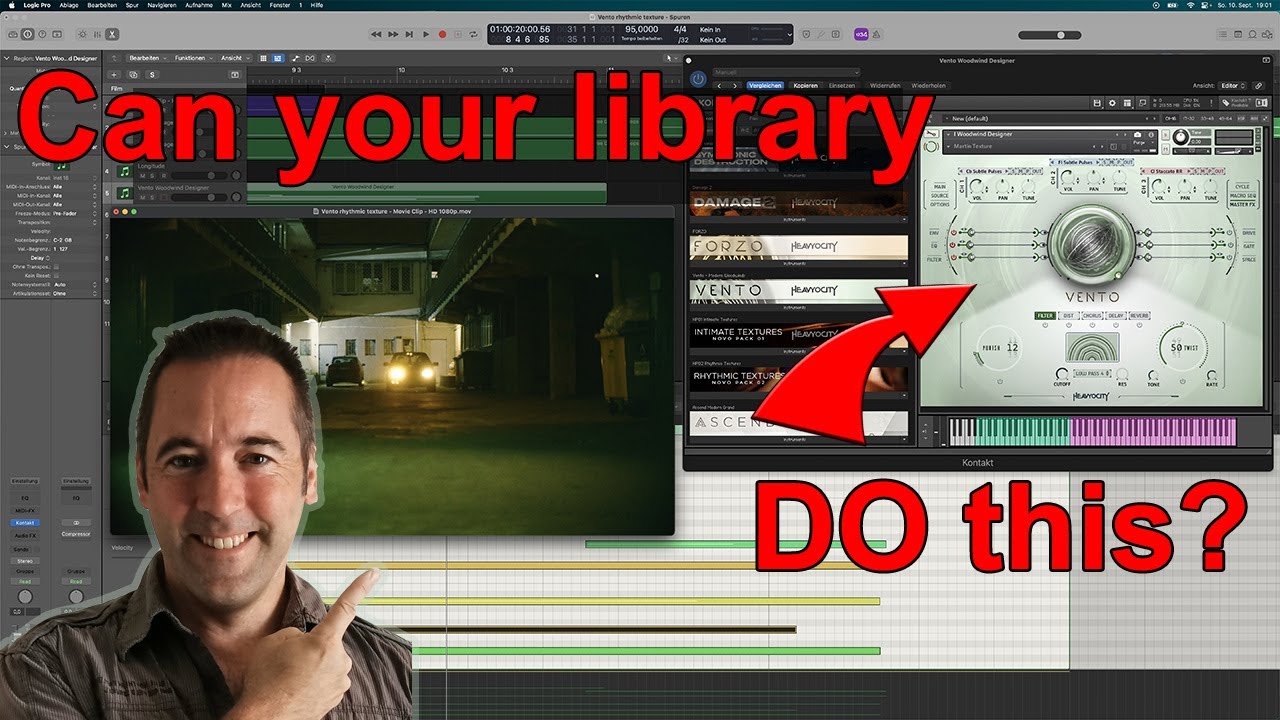Click the Vento Woodwind Designer track instrument icon

click(125, 193)
